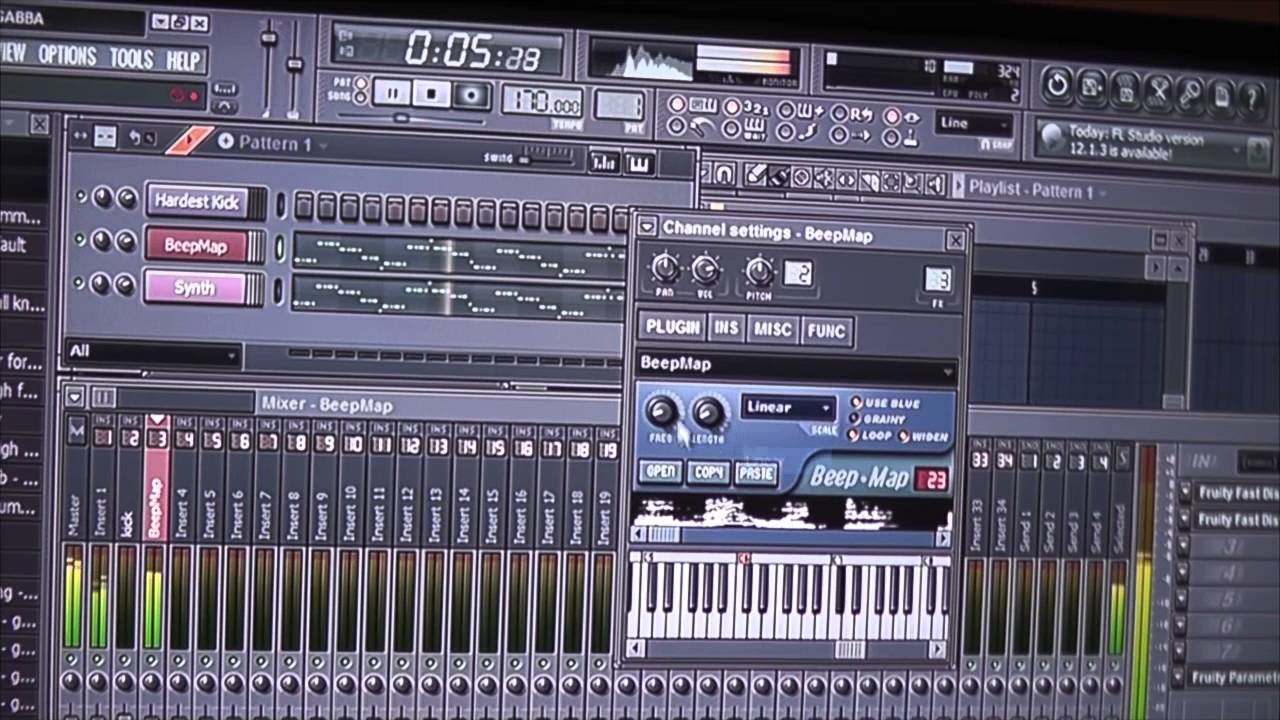Viewport: 1280px width, 720px height.
Task: Open the HELP menu
Action: [x=183, y=61]
